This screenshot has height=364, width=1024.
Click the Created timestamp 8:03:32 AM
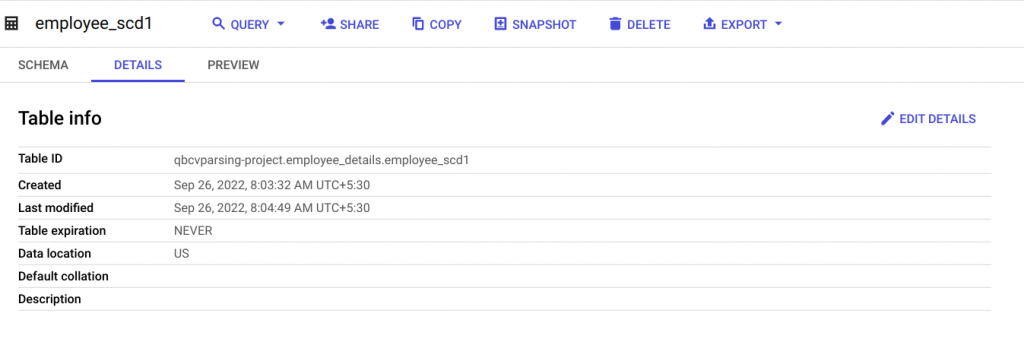coord(272,185)
